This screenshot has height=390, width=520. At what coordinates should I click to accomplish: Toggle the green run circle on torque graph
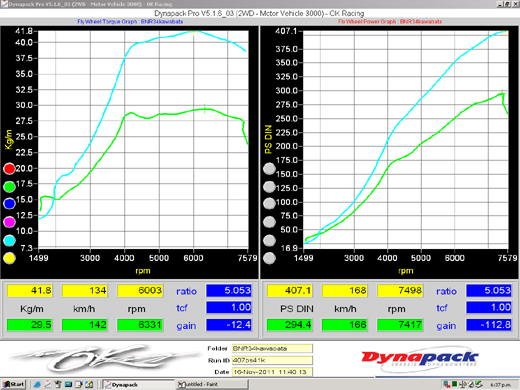pyautogui.click(x=9, y=187)
